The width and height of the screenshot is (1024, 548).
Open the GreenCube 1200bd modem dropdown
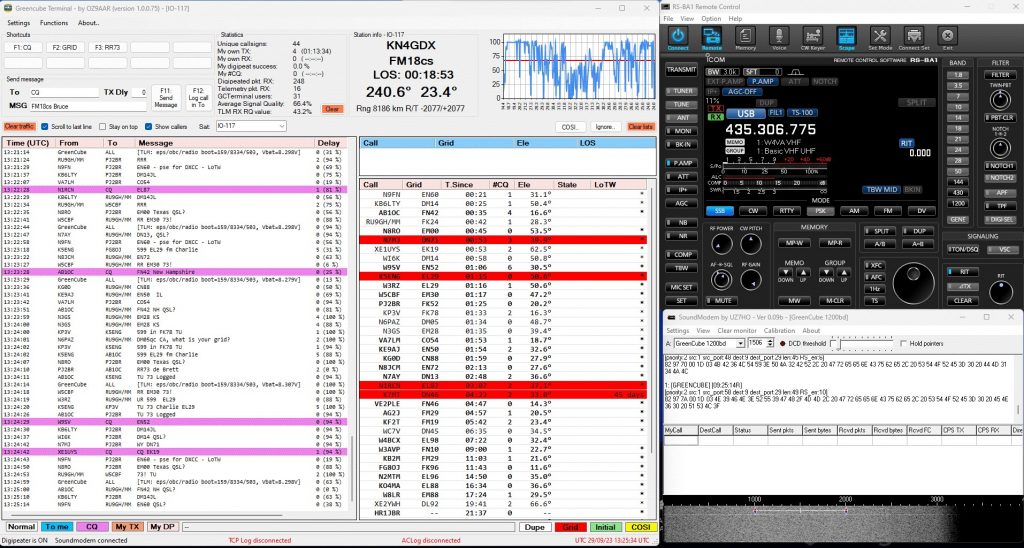coord(709,343)
